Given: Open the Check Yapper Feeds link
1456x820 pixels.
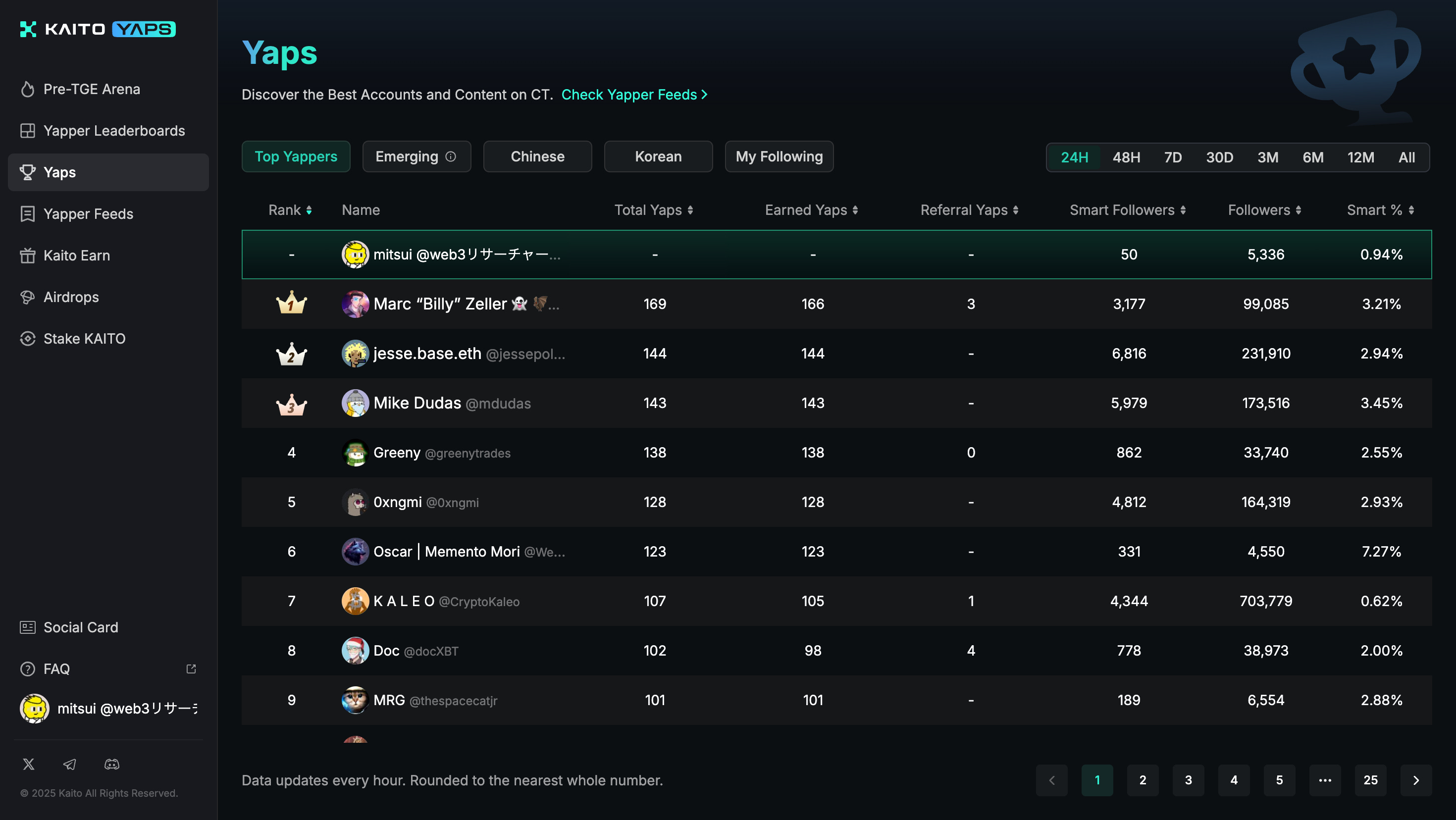Looking at the screenshot, I should tap(633, 95).
